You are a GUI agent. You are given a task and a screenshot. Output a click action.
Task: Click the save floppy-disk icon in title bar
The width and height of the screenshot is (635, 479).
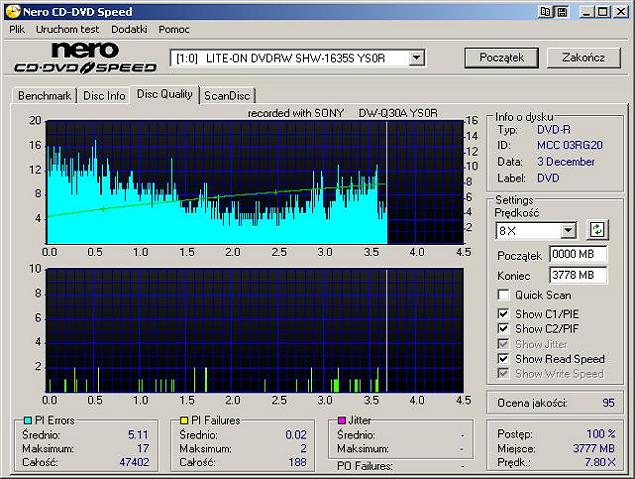(x=562, y=12)
